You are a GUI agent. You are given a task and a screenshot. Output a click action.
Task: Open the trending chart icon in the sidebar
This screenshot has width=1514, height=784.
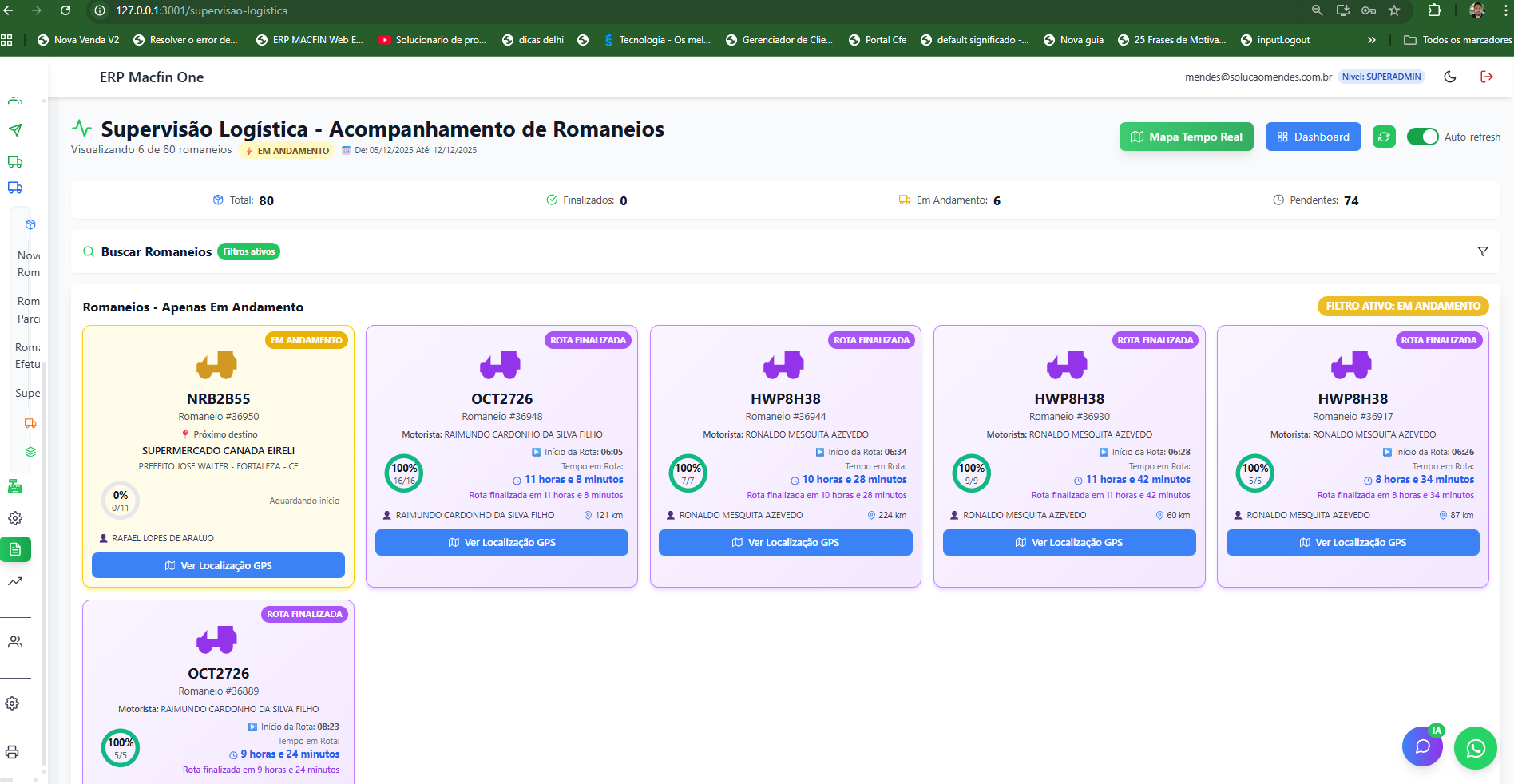pyautogui.click(x=14, y=581)
